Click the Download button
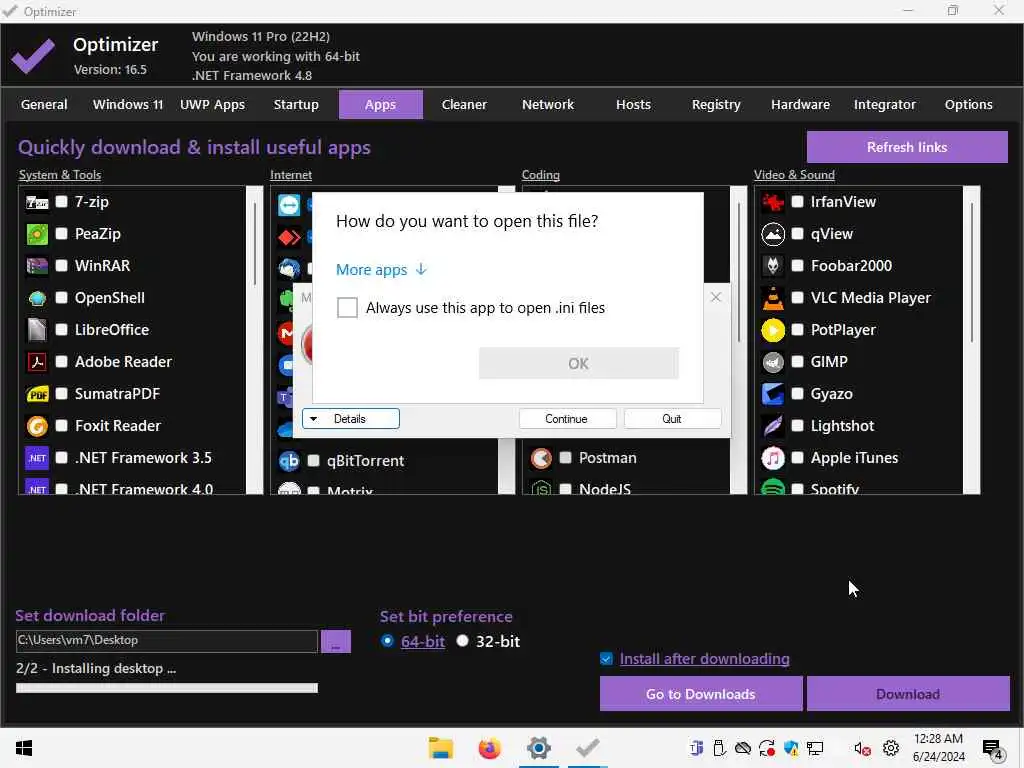Viewport: 1024px width, 768px height. [908, 694]
